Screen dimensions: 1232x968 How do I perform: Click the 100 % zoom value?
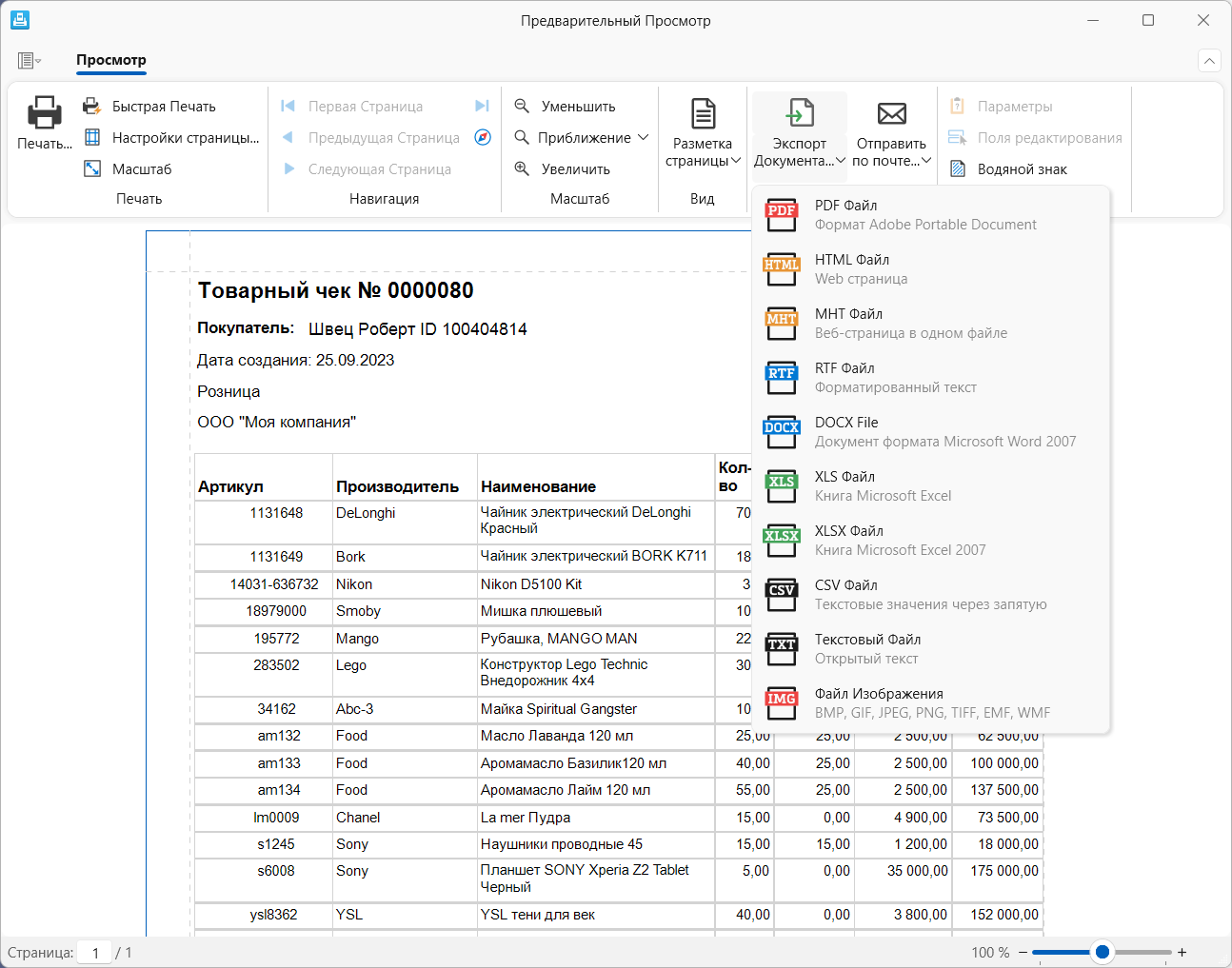coord(990,952)
